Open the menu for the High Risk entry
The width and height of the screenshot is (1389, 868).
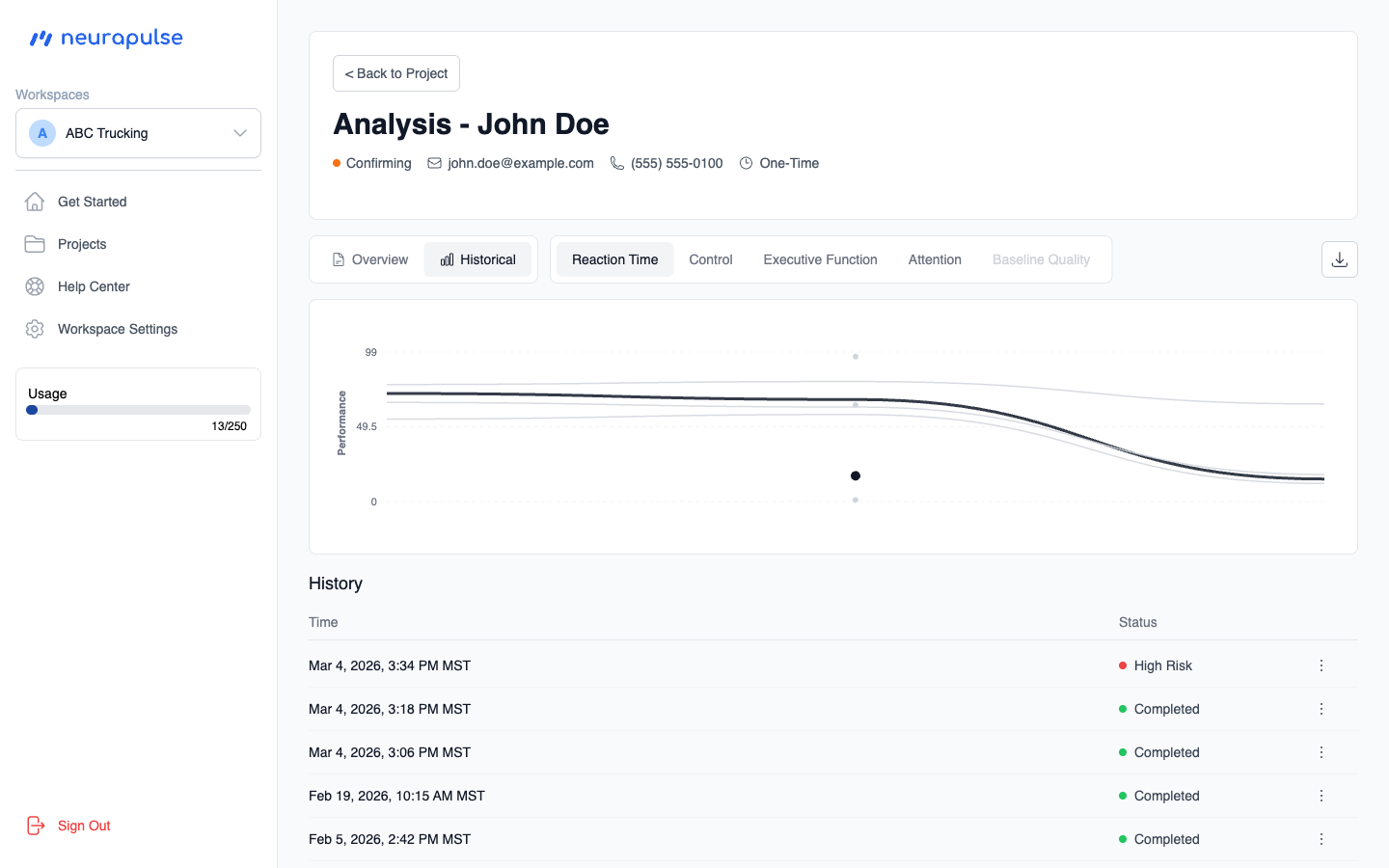click(1321, 665)
